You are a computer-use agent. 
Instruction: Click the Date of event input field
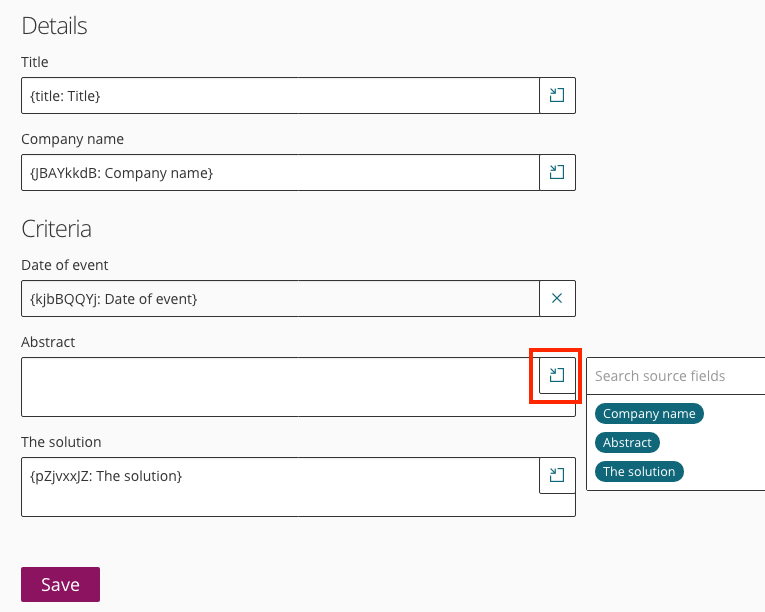click(x=280, y=298)
